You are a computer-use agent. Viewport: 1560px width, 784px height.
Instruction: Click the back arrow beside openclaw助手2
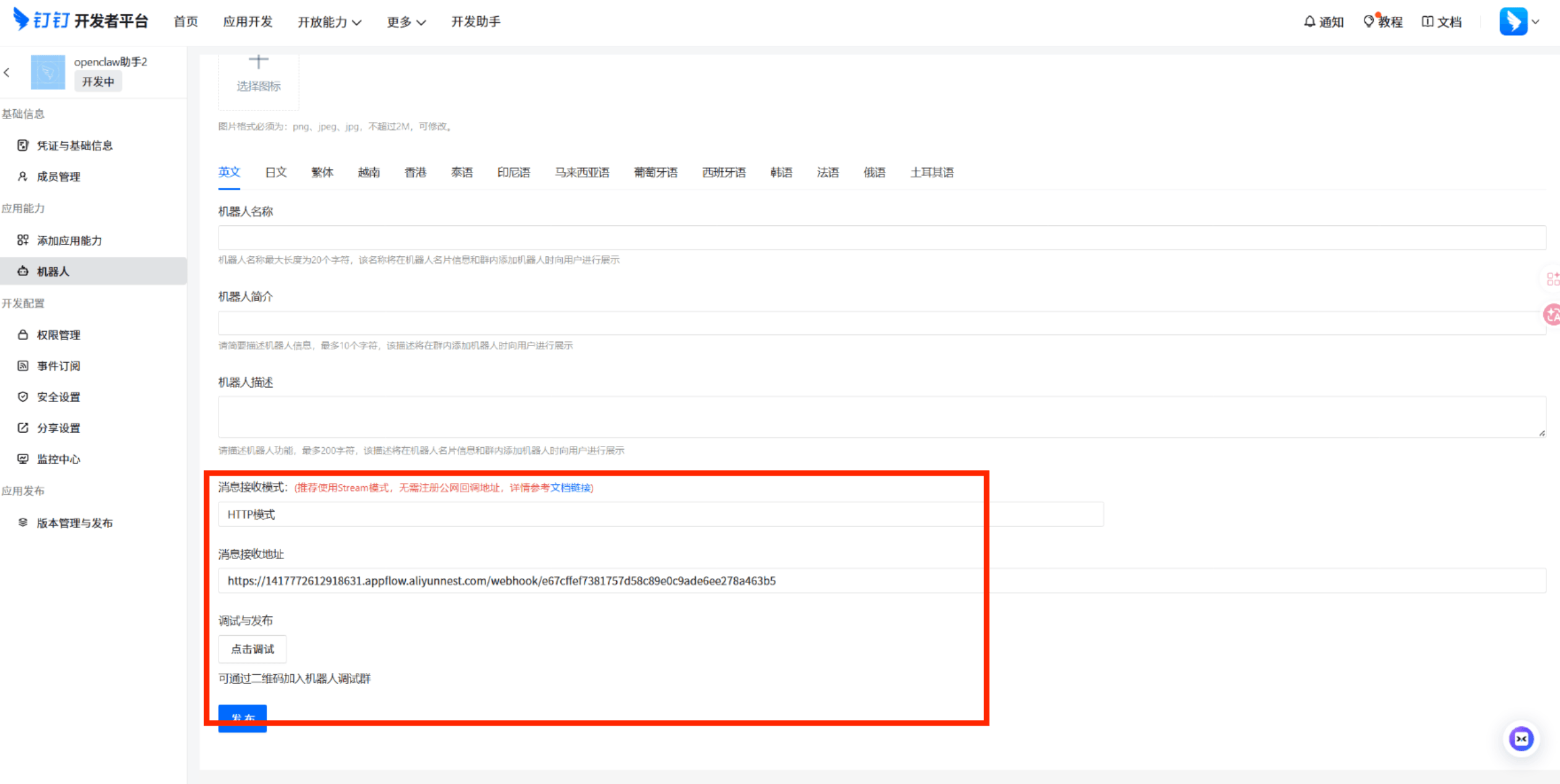click(x=7, y=73)
